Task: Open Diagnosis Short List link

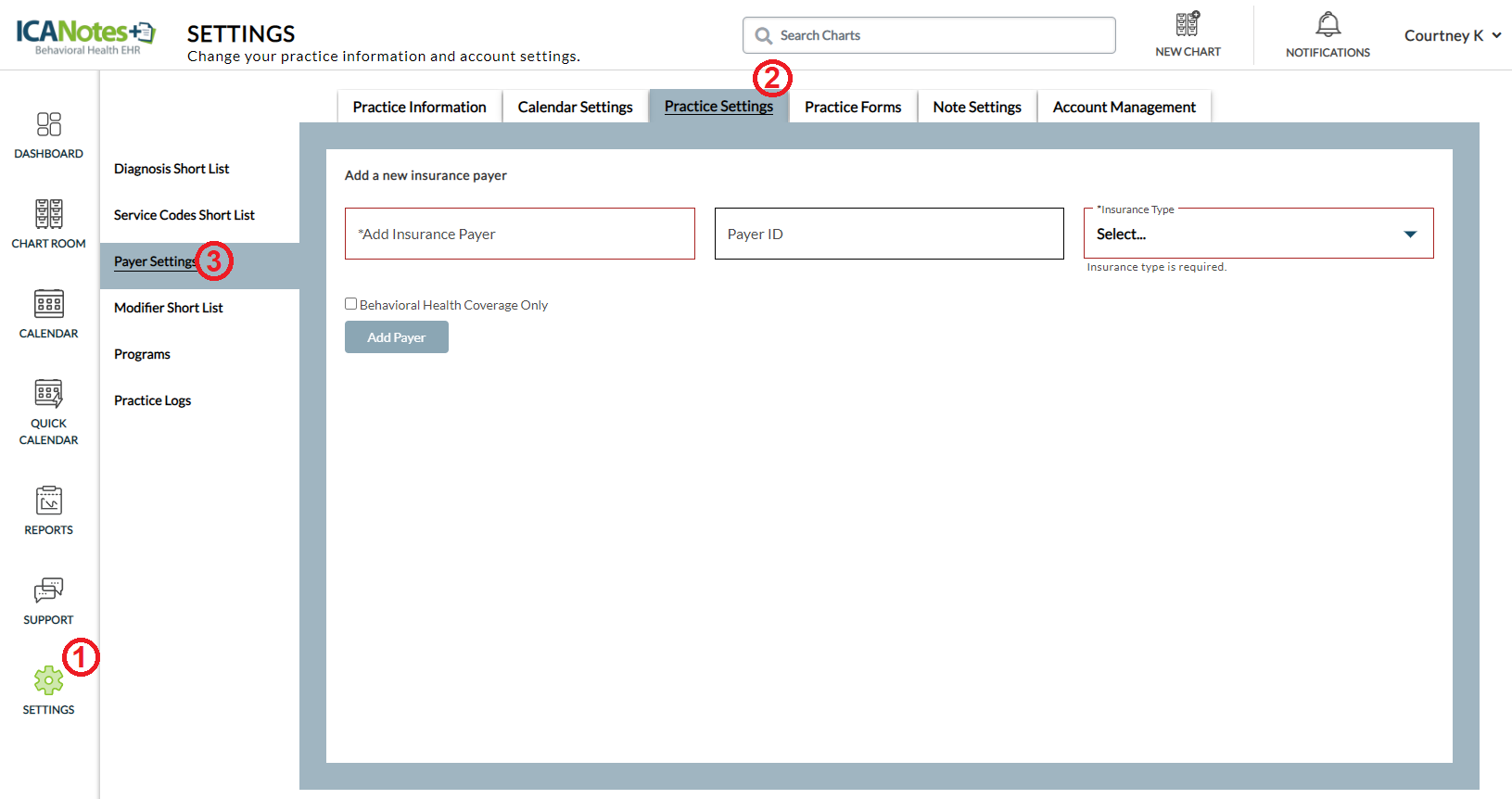Action: coord(172,169)
